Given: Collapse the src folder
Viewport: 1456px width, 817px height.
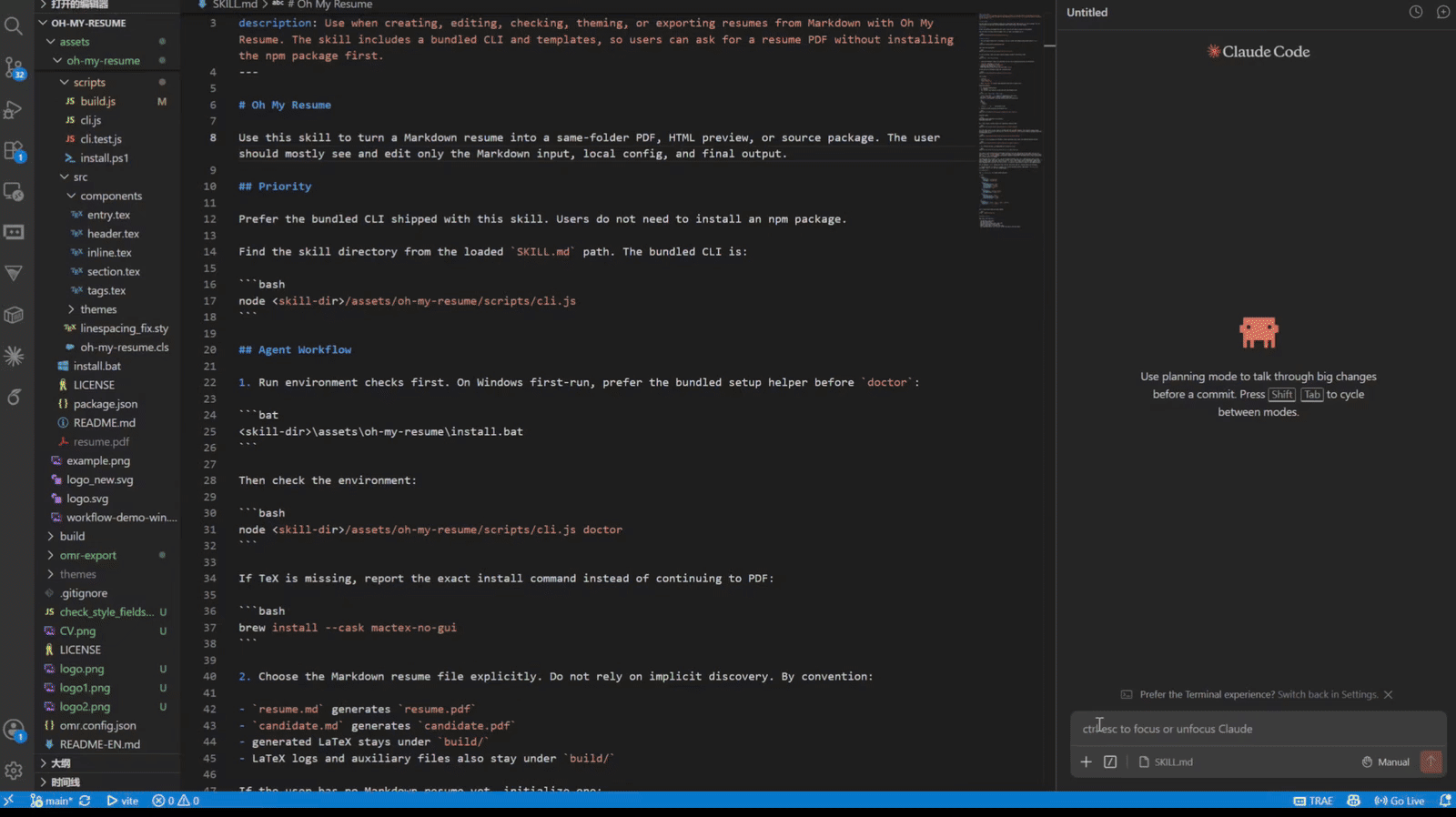Looking at the screenshot, I should pyautogui.click(x=80, y=177).
